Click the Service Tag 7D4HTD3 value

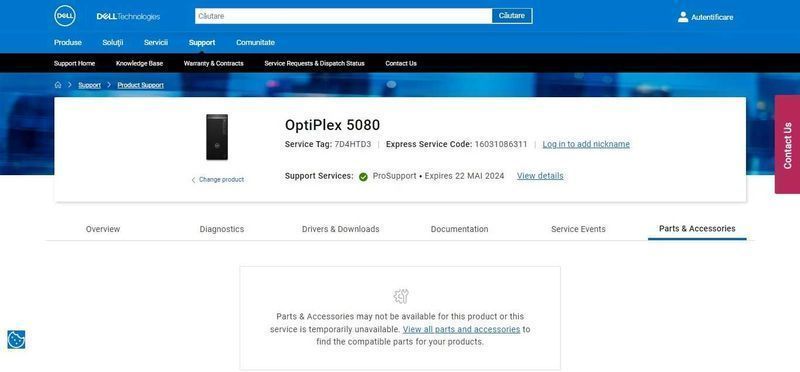353,144
